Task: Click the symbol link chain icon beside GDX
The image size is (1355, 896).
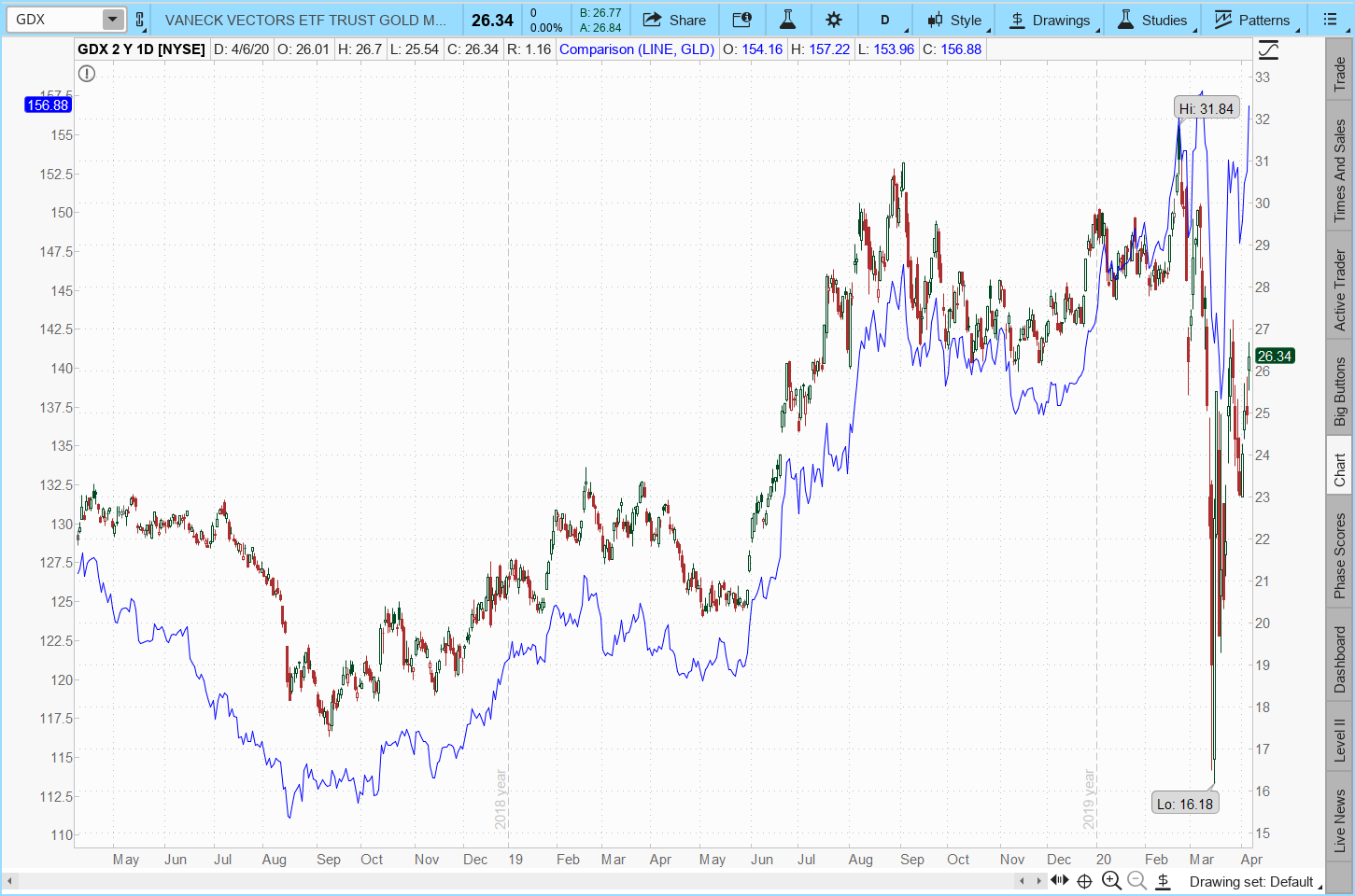Action: coord(138,19)
